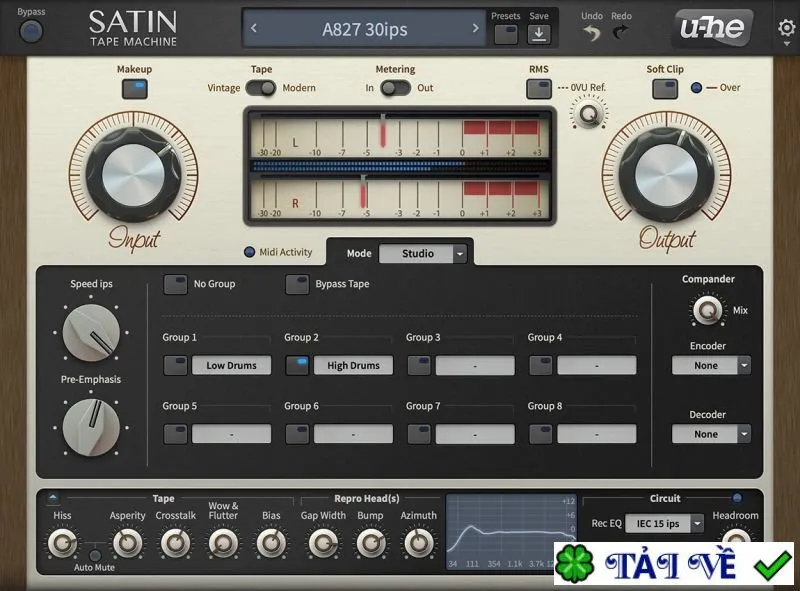Image resolution: width=800 pixels, height=591 pixels.
Task: Click the large Input knob
Action: 133,175
